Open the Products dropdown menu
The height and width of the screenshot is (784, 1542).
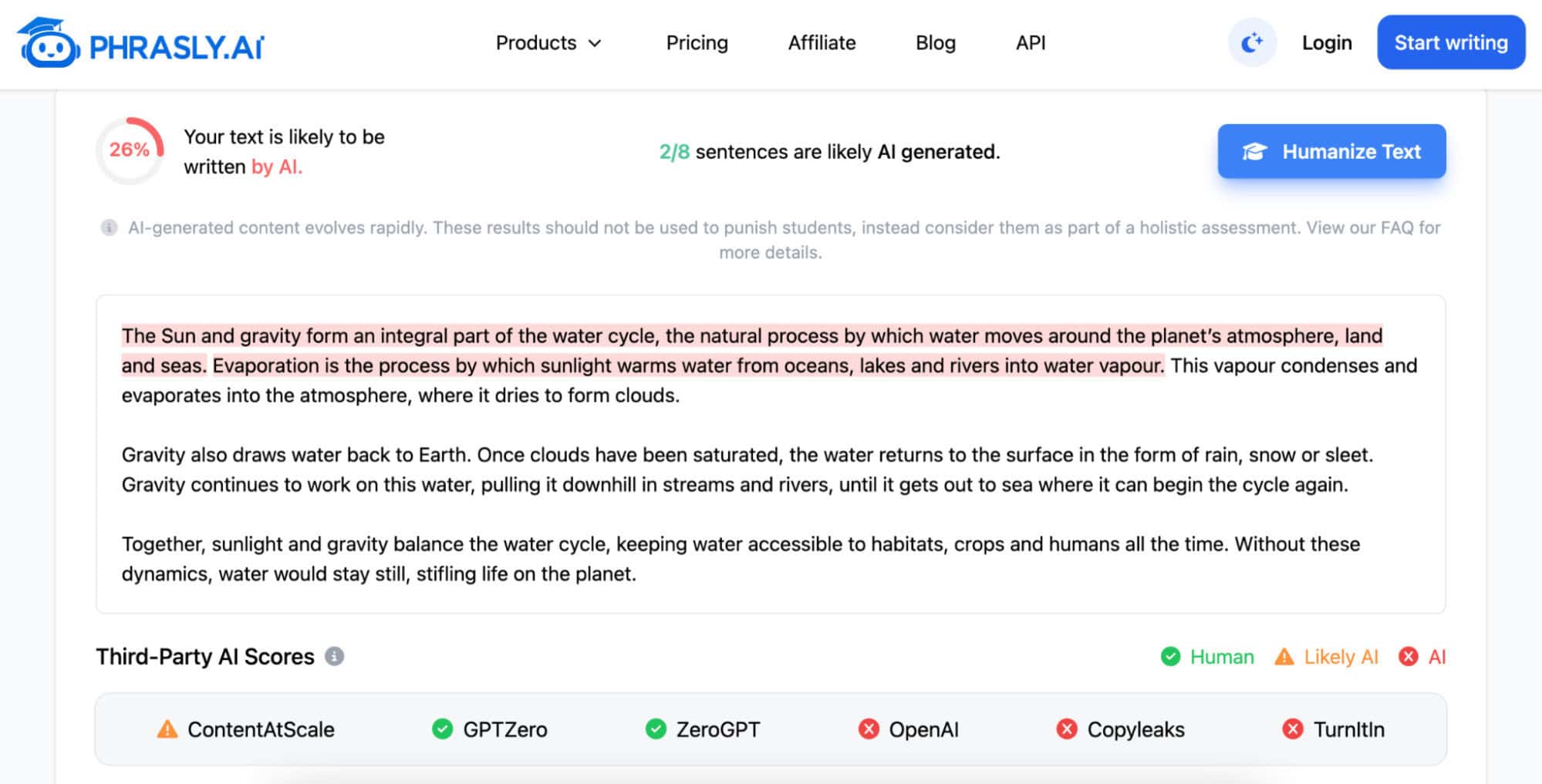pos(548,43)
